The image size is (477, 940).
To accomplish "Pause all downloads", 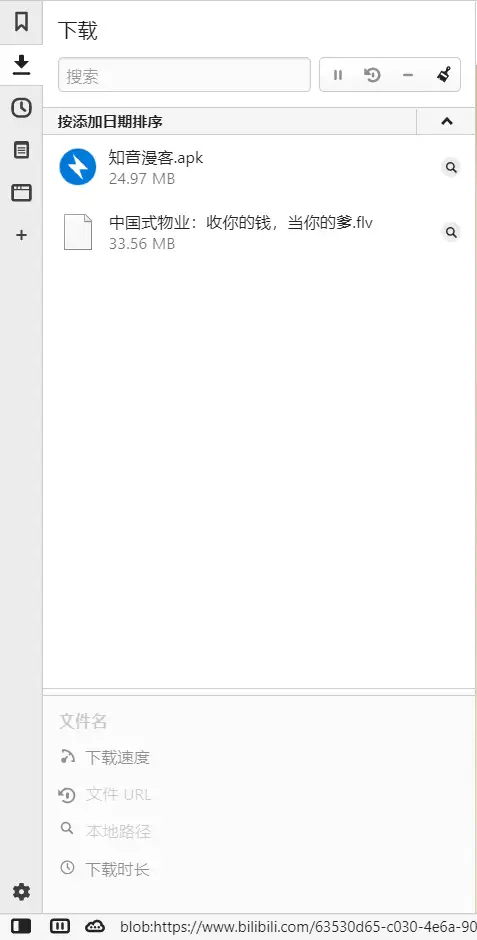I will coord(338,75).
